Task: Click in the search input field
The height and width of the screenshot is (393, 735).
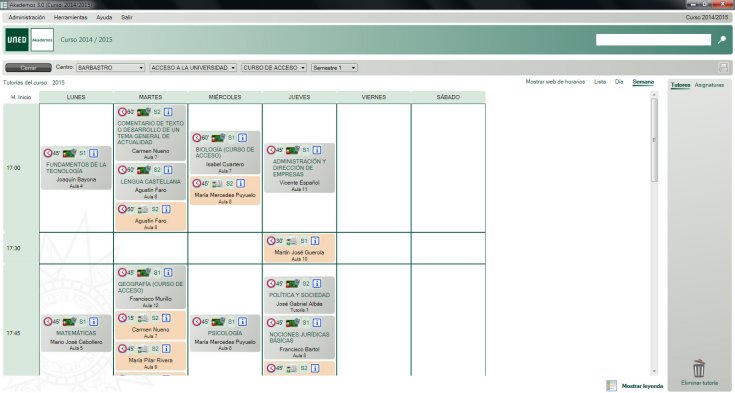Action: tap(653, 40)
